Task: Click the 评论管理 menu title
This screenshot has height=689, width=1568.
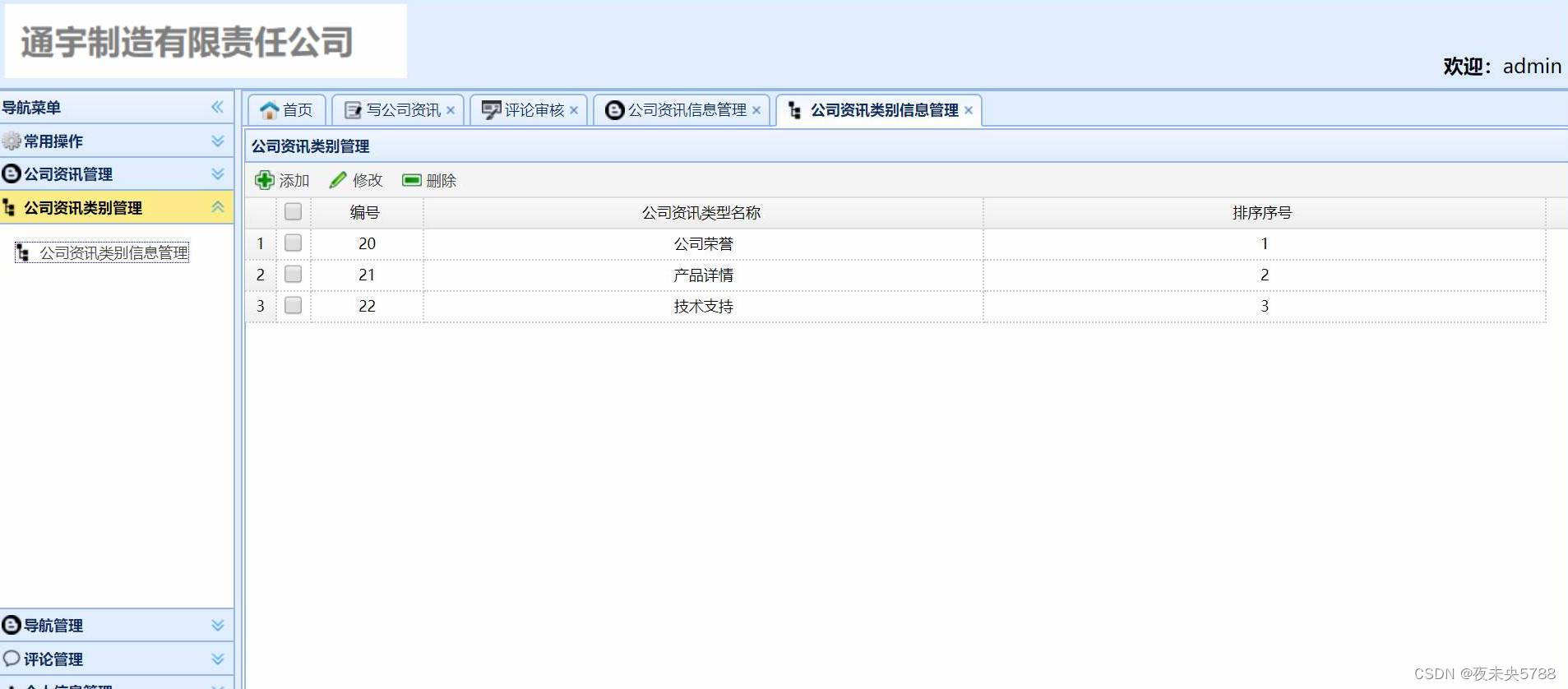Action: point(53,659)
